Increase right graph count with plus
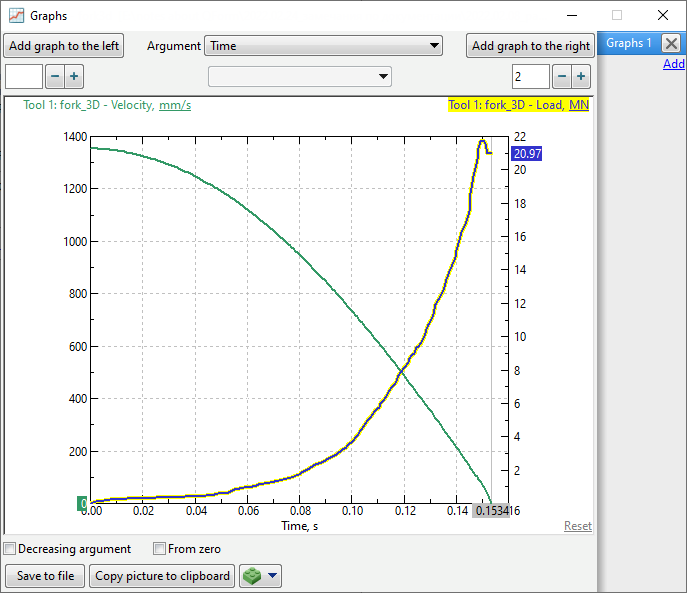 pos(580,77)
